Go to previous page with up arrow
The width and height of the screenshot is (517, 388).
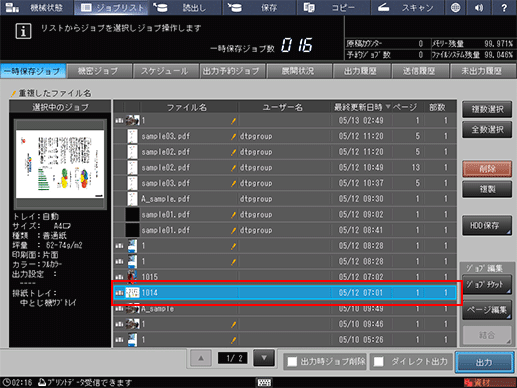pyautogui.click(x=201, y=358)
